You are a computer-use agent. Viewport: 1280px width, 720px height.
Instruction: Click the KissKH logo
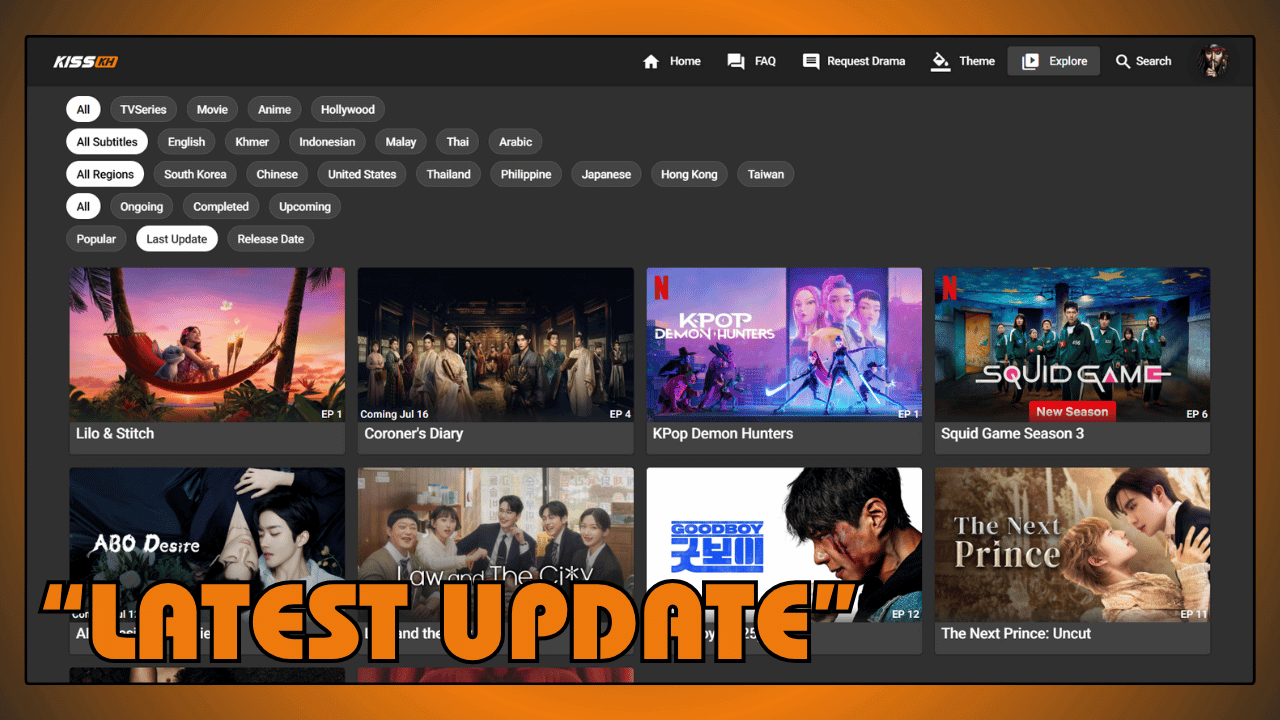(86, 62)
